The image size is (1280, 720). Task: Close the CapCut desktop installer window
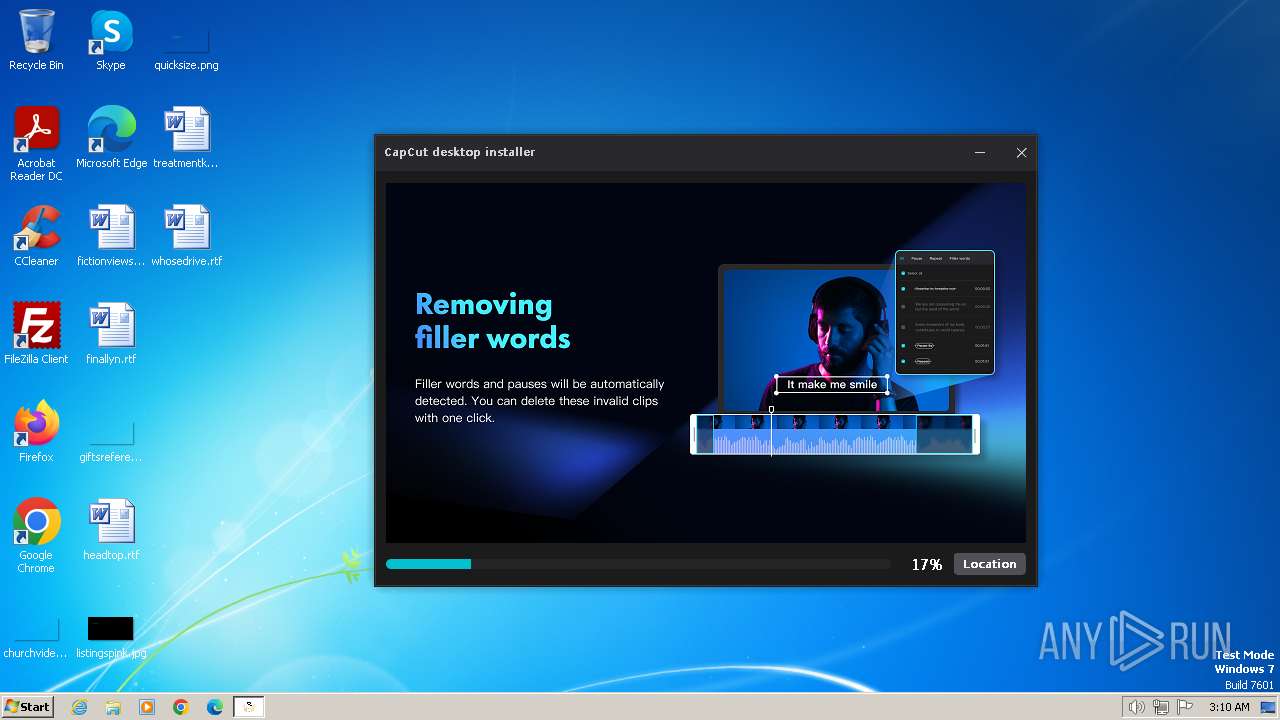1021,152
